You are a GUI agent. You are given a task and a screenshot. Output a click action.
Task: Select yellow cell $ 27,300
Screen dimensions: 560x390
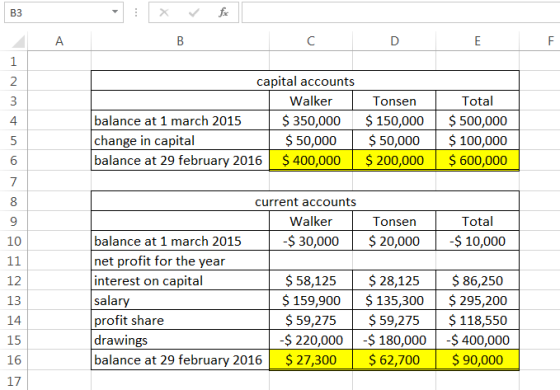click(311, 360)
